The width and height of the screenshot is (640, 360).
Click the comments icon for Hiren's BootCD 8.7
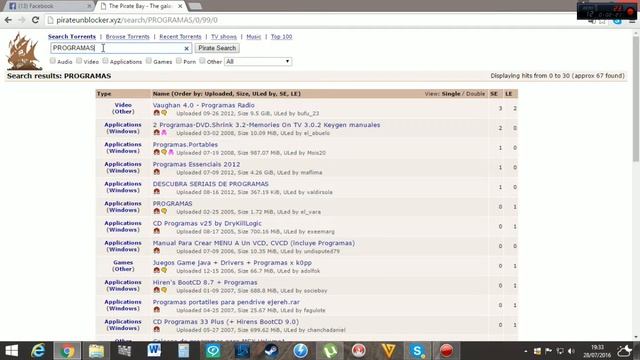click(164, 290)
